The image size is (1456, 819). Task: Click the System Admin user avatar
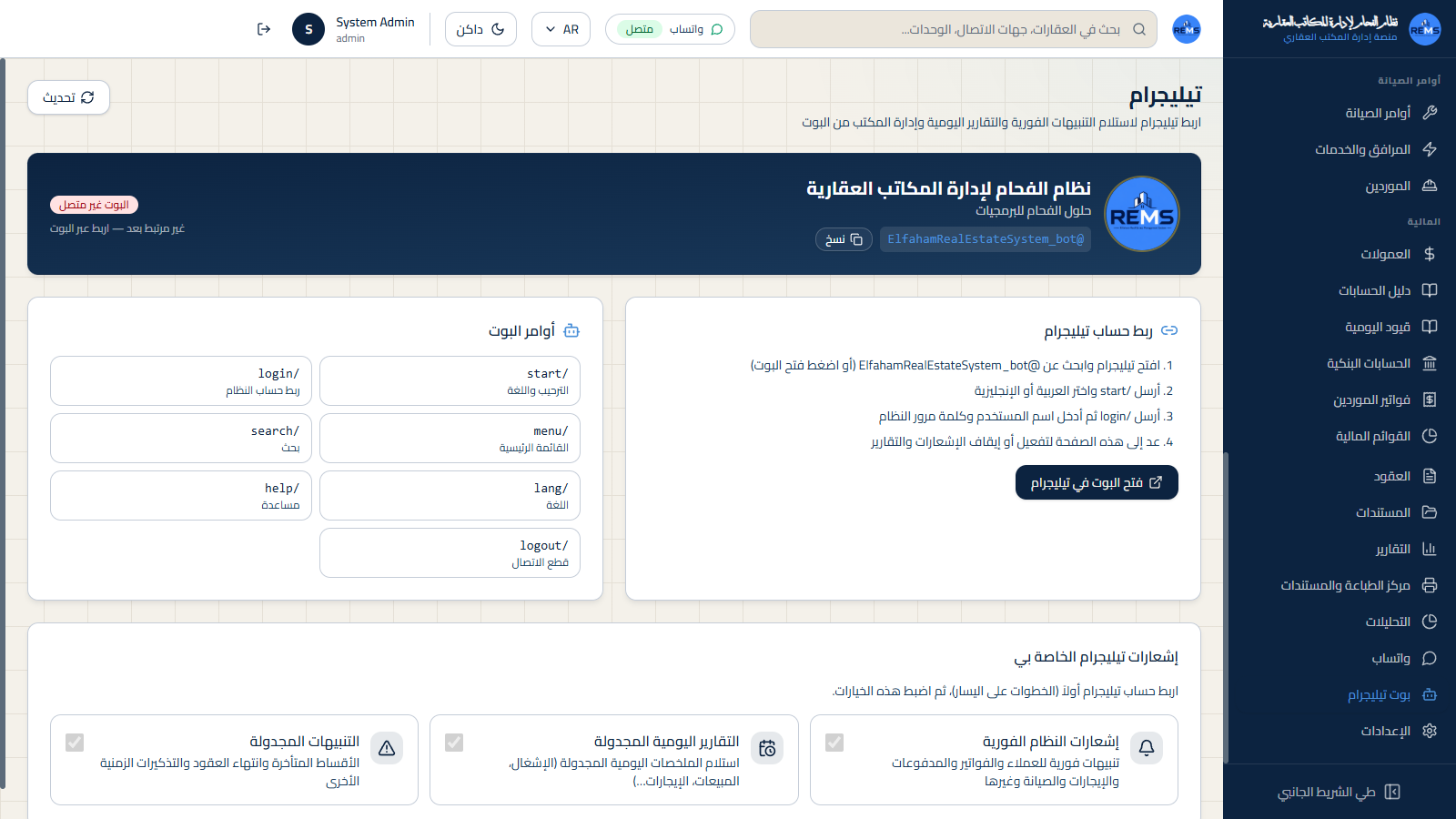(308, 29)
